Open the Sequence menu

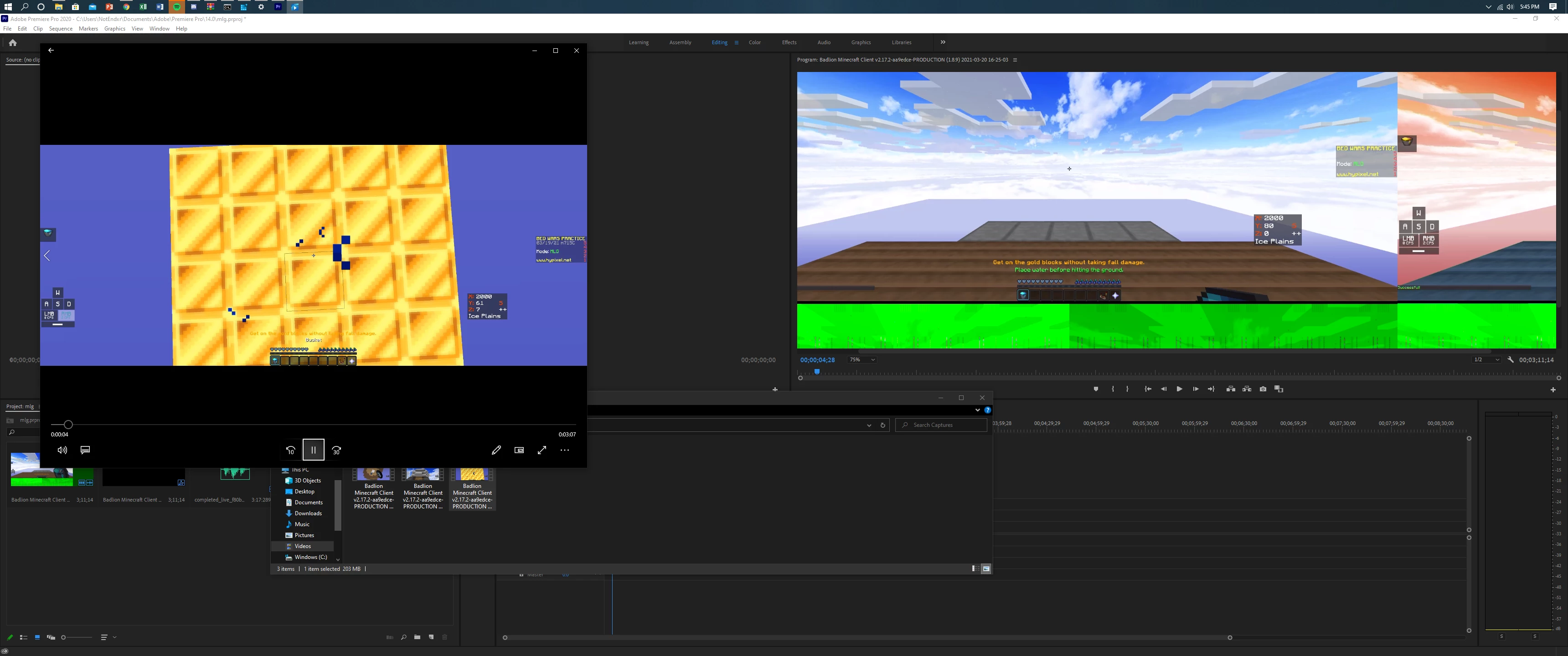[x=60, y=29]
